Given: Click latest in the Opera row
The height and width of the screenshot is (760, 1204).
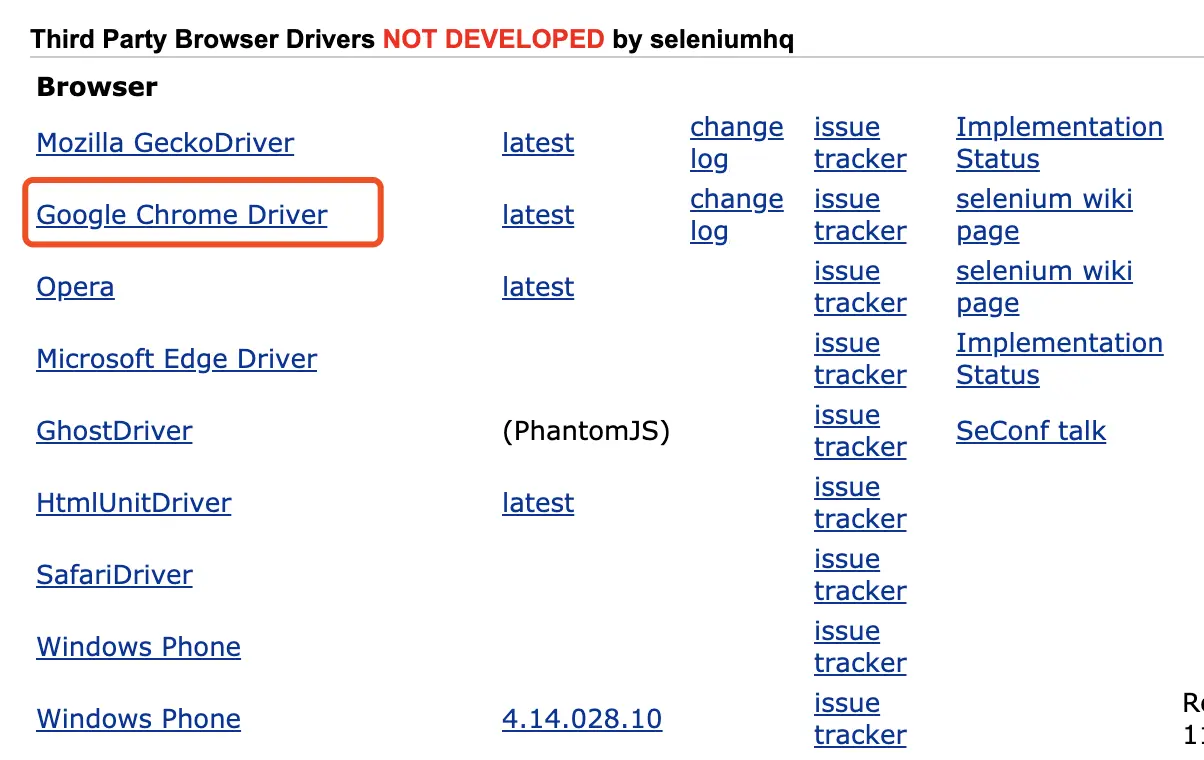Looking at the screenshot, I should point(538,287).
